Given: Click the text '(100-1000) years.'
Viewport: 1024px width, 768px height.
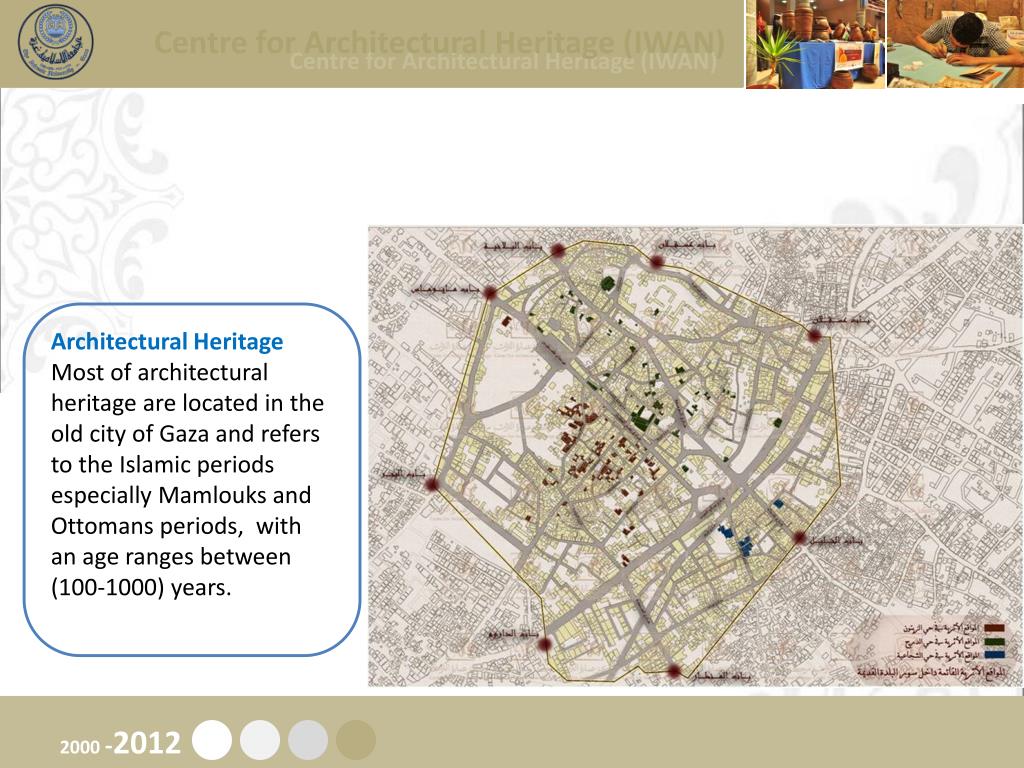Looking at the screenshot, I should point(141,588).
